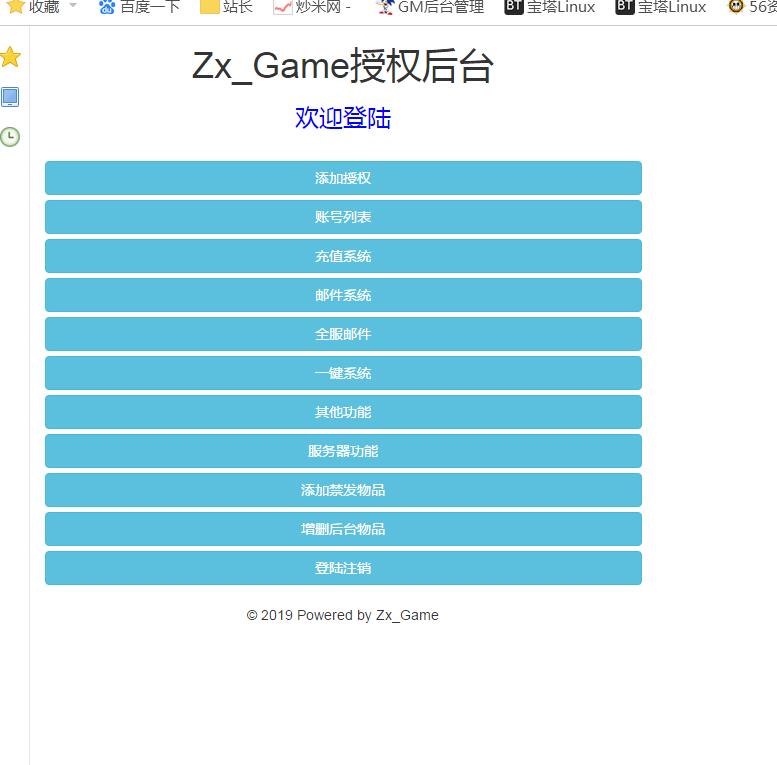Expand the 收藏 favorites dropdown arrow
Image resolution: width=777 pixels, height=765 pixels.
click(72, 6)
